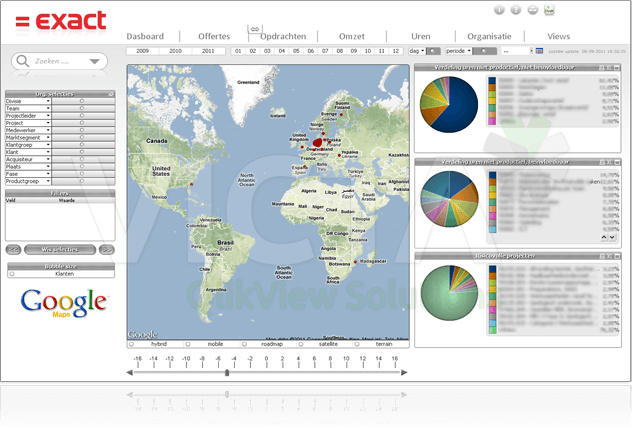Open the Productgroep dropdown

click(x=48, y=181)
